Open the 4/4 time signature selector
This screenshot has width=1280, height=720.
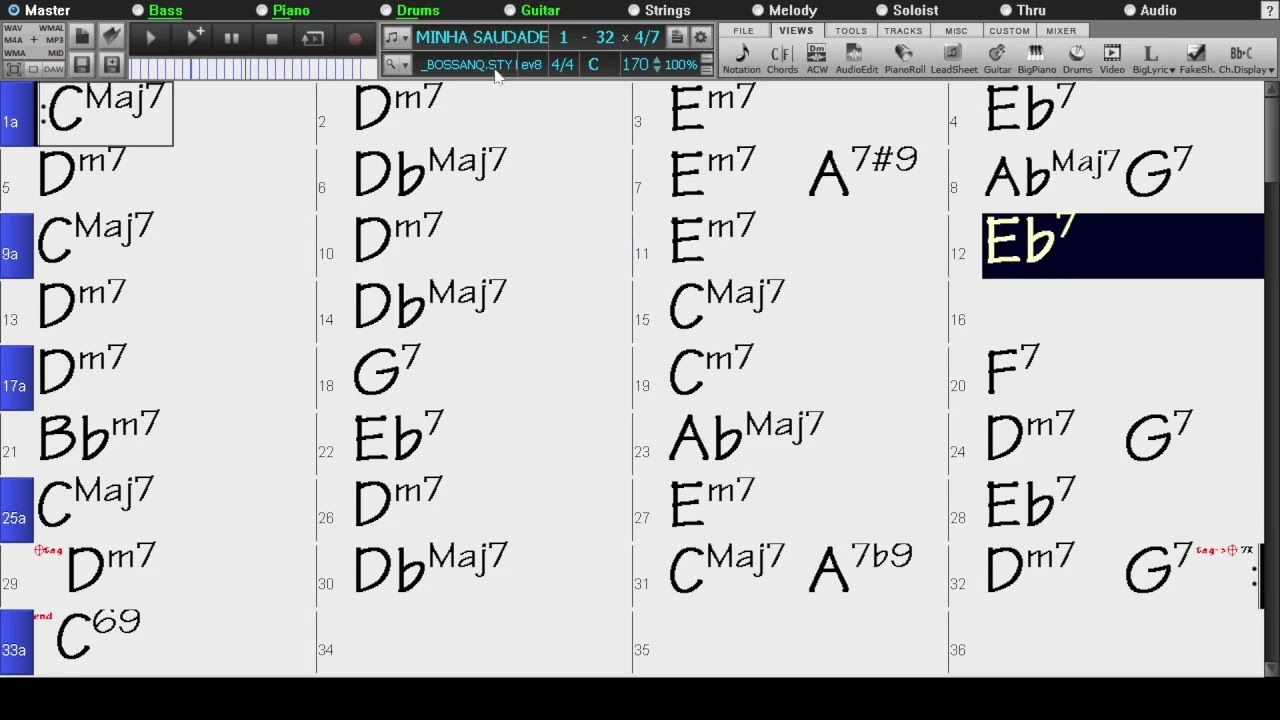point(563,65)
